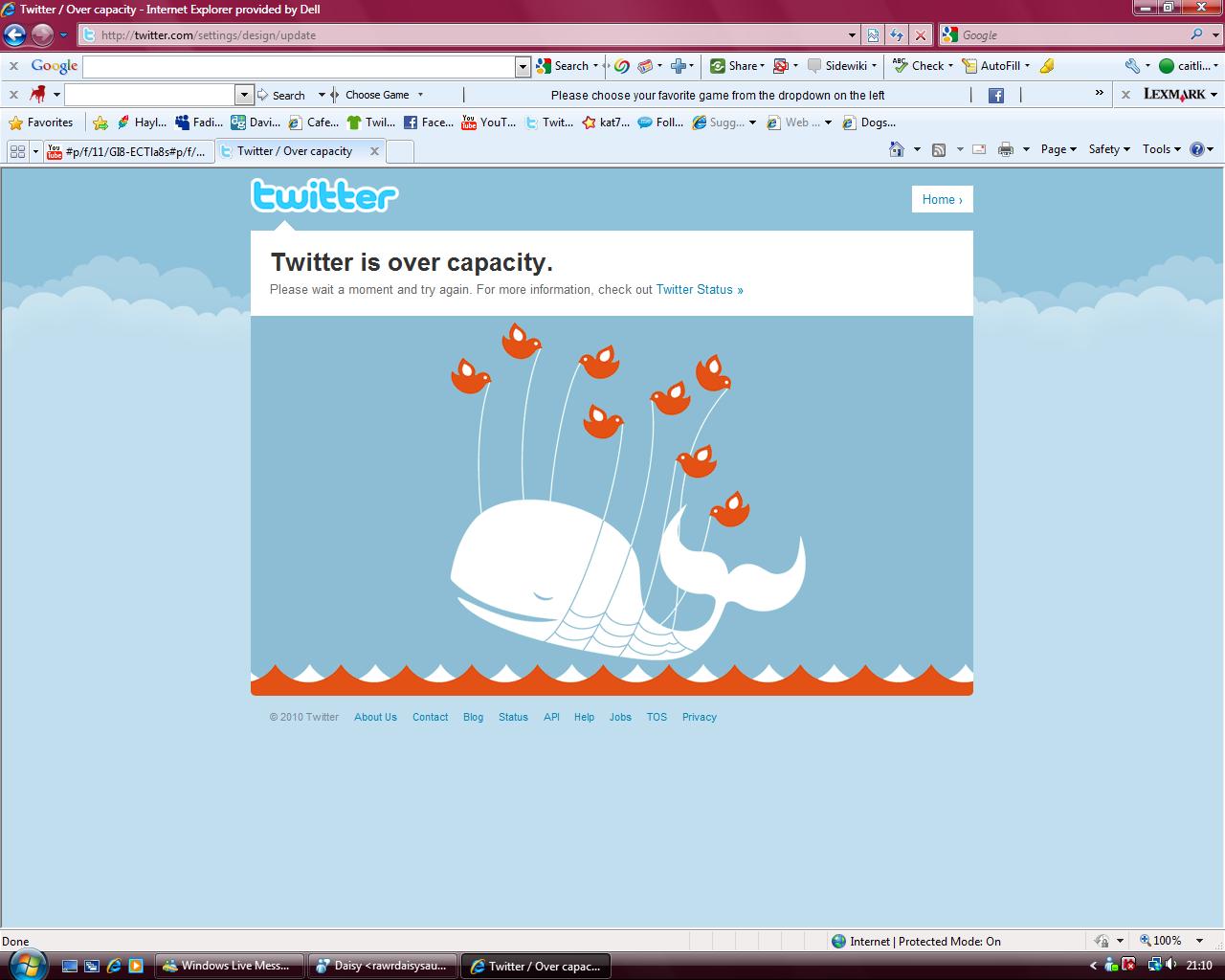Click the AutoFill button
This screenshot has height=980, width=1225.
pyautogui.click(x=995, y=66)
